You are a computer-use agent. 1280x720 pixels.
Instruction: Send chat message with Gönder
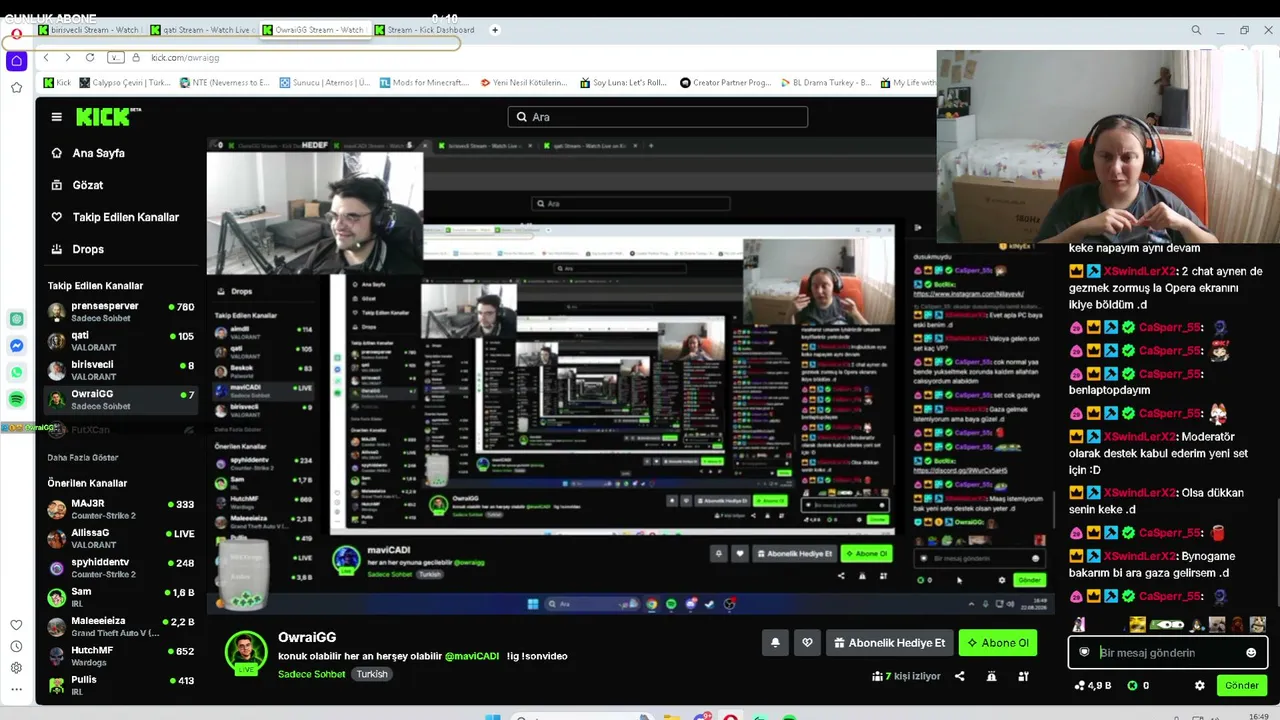(1242, 686)
